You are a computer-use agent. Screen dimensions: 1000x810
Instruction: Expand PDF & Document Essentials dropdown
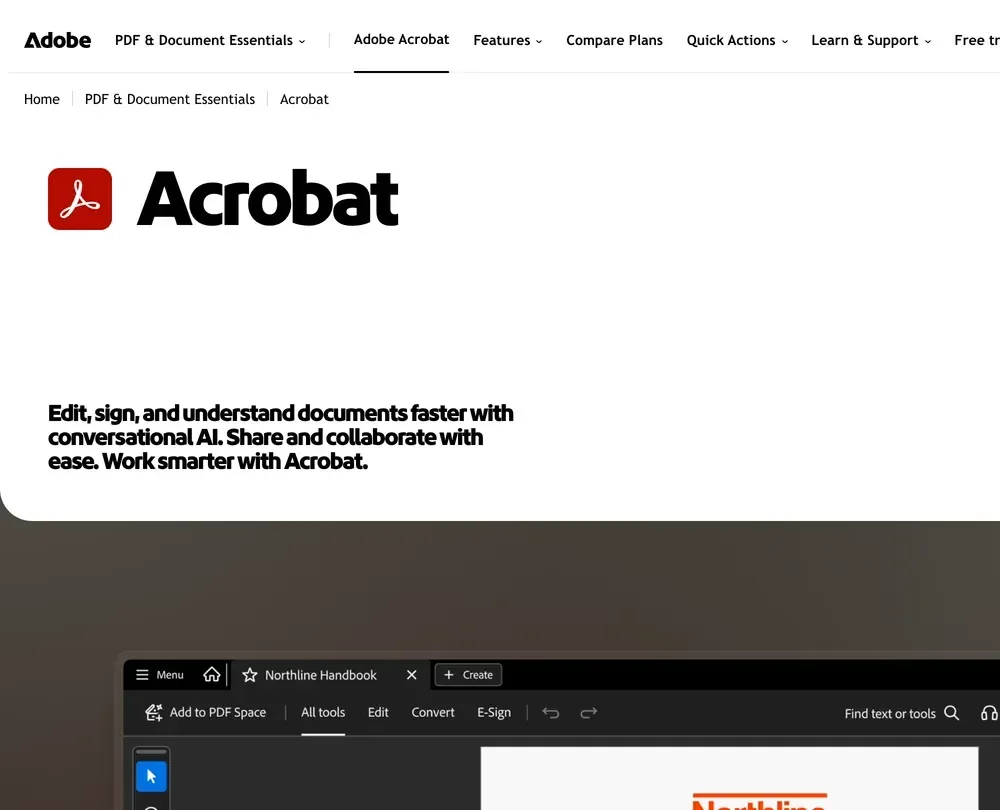[210, 40]
